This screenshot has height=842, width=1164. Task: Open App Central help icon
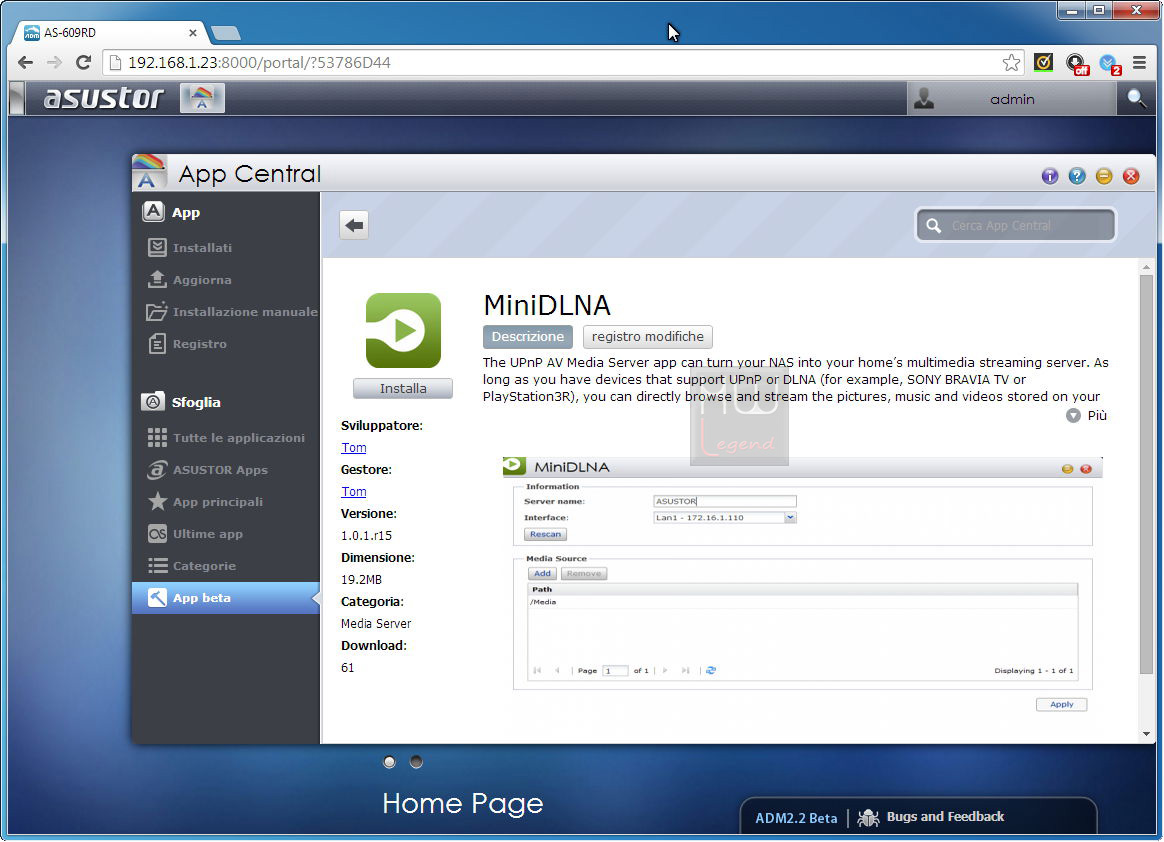click(x=1076, y=176)
